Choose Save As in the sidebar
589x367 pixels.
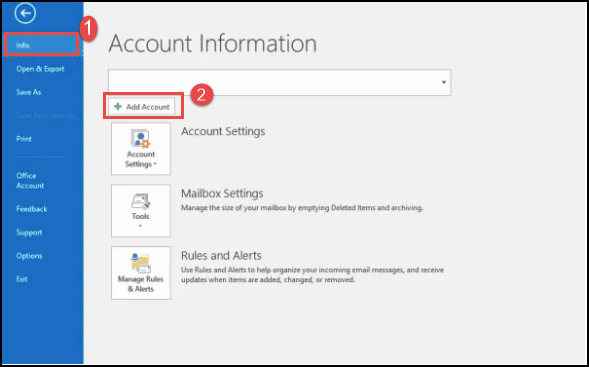(29, 92)
